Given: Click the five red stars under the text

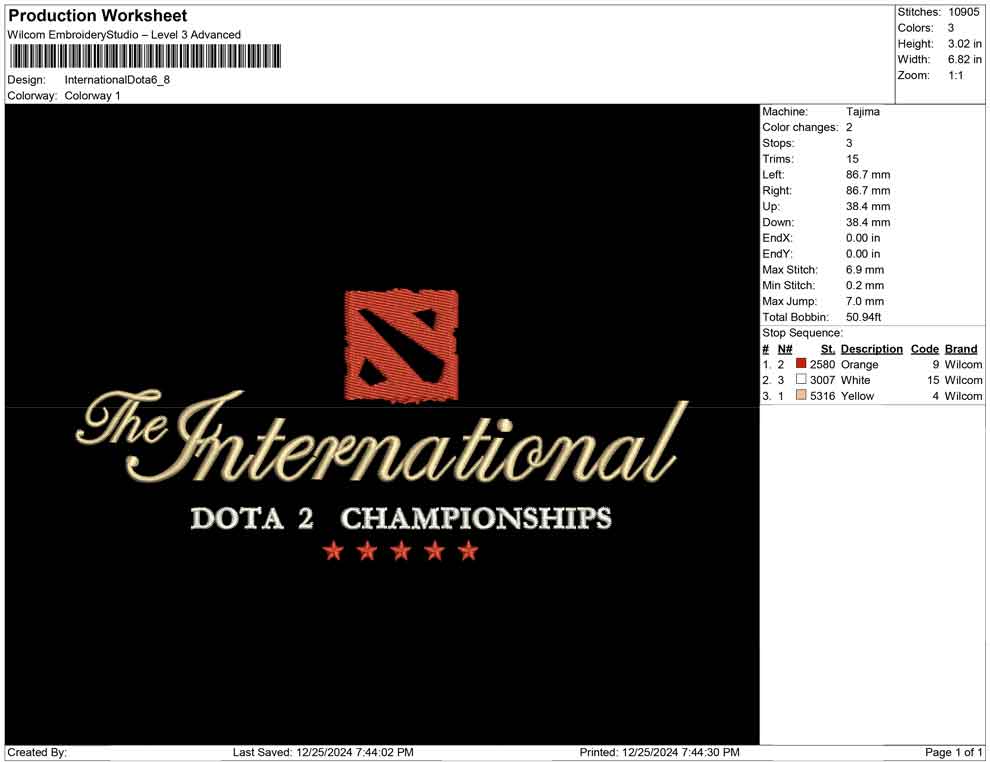Looking at the screenshot, I should [x=400, y=549].
